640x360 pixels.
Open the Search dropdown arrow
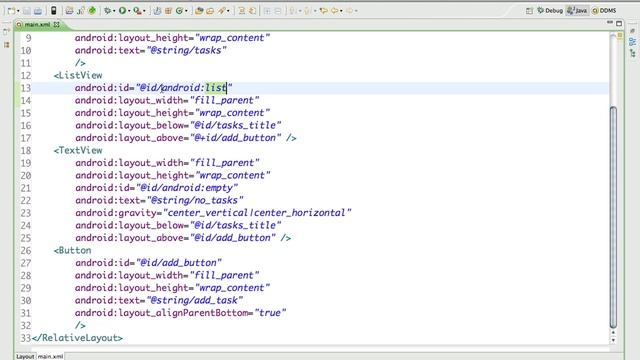click(x=228, y=11)
